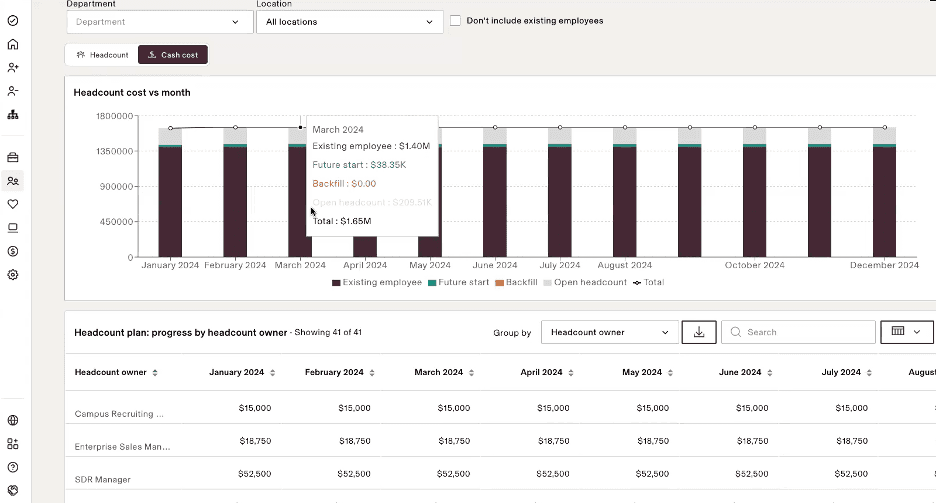This screenshot has height=504, width=936.
Task: Click the help question mark icon
Action: coord(13,467)
